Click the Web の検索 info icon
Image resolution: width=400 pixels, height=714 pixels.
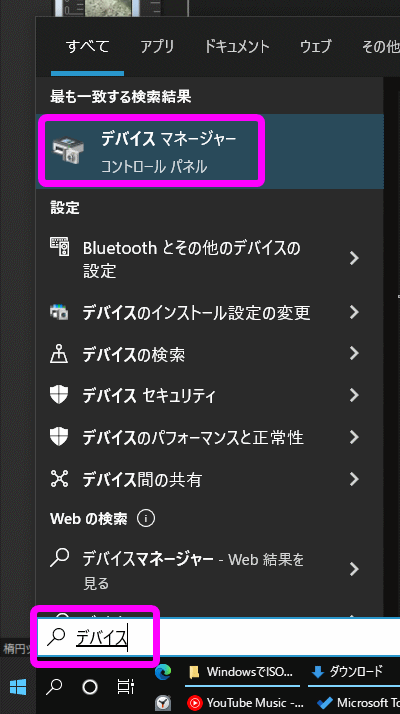click(x=146, y=518)
